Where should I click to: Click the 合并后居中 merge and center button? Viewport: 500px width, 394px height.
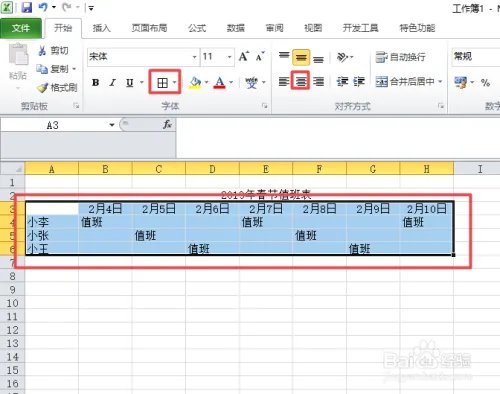point(405,81)
